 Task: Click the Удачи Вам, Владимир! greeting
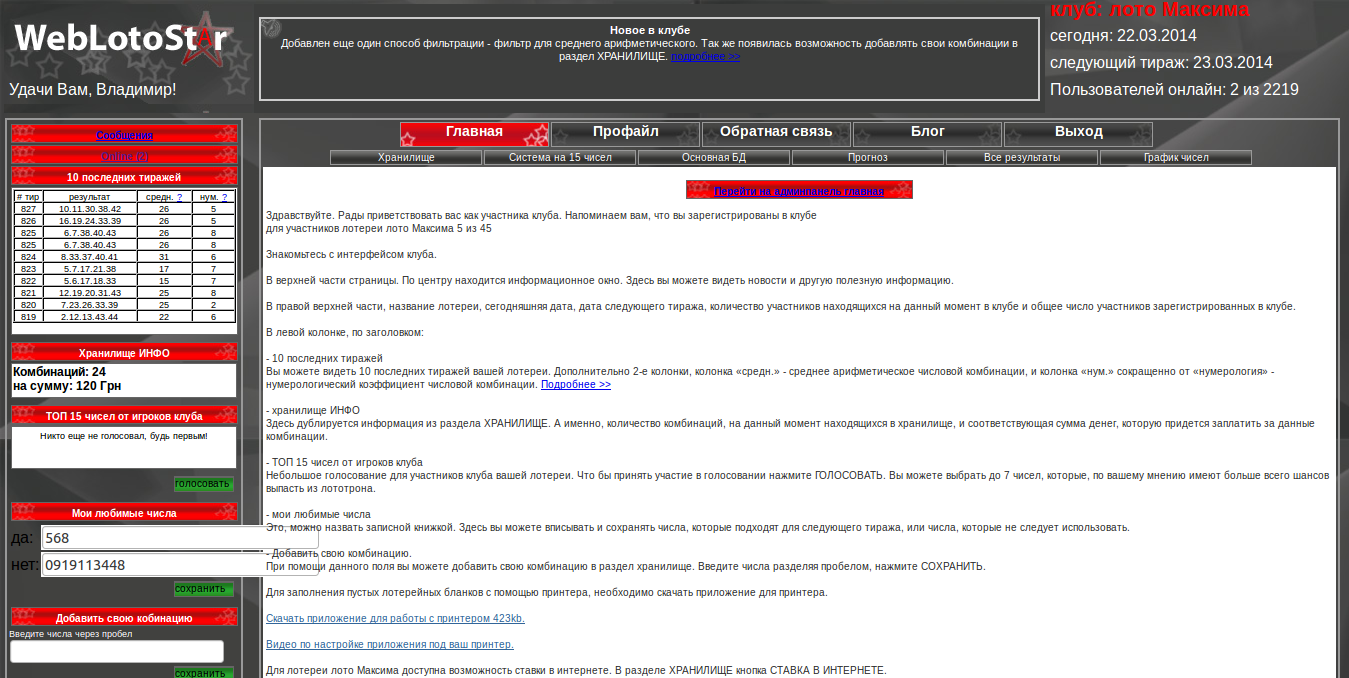tap(93, 90)
